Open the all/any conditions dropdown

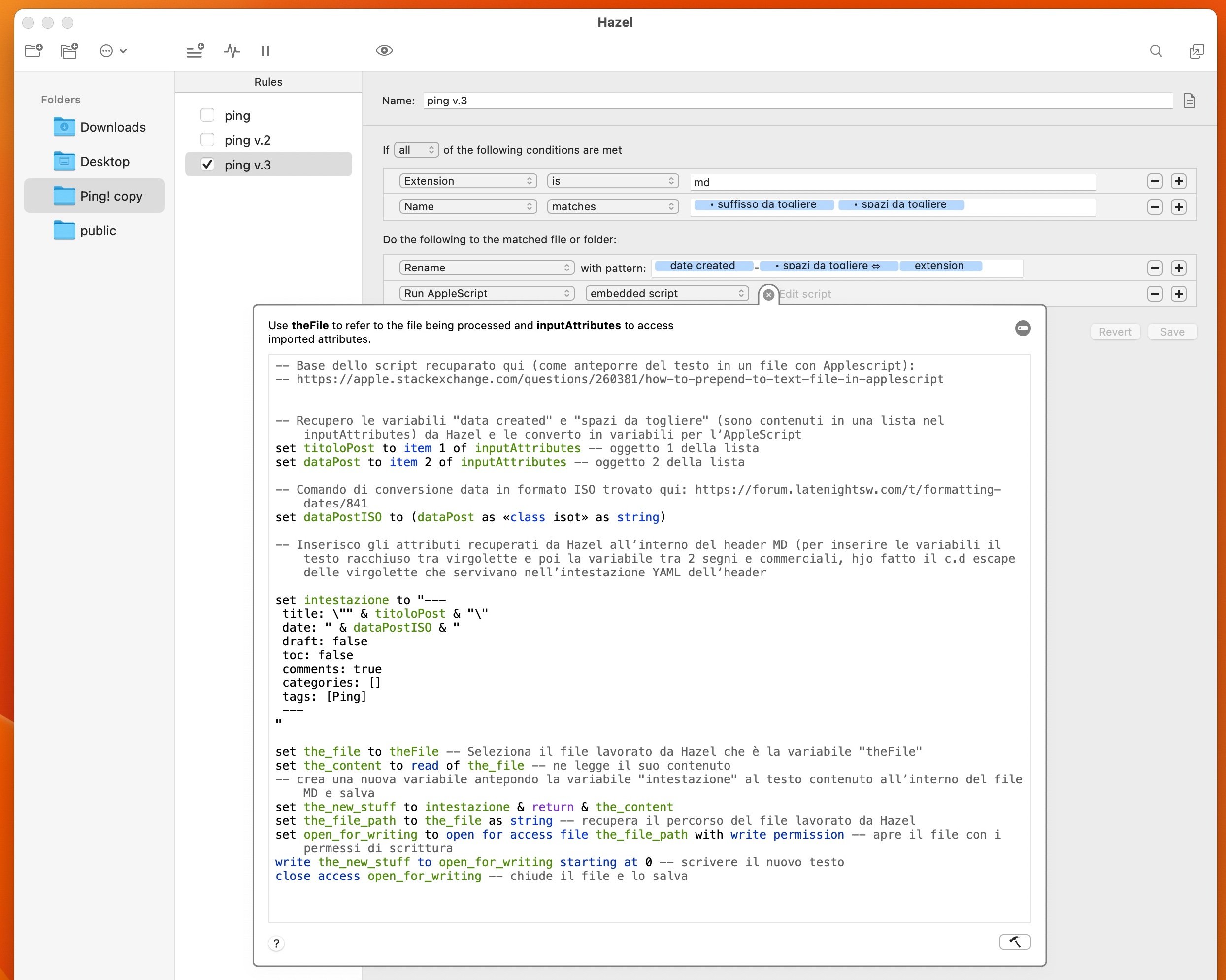coord(416,150)
